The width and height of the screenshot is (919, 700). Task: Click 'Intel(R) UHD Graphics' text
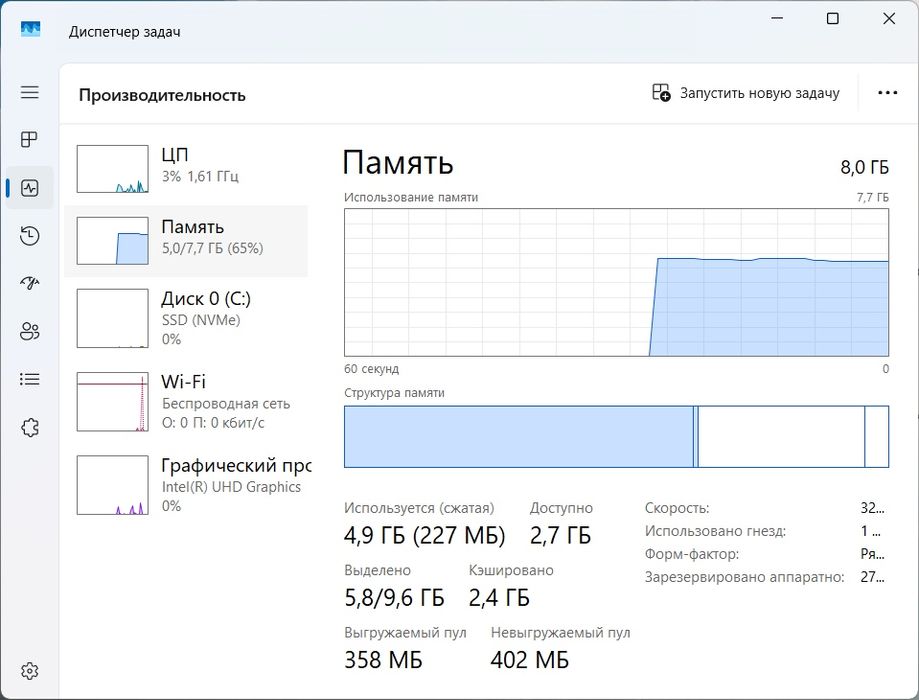231,487
